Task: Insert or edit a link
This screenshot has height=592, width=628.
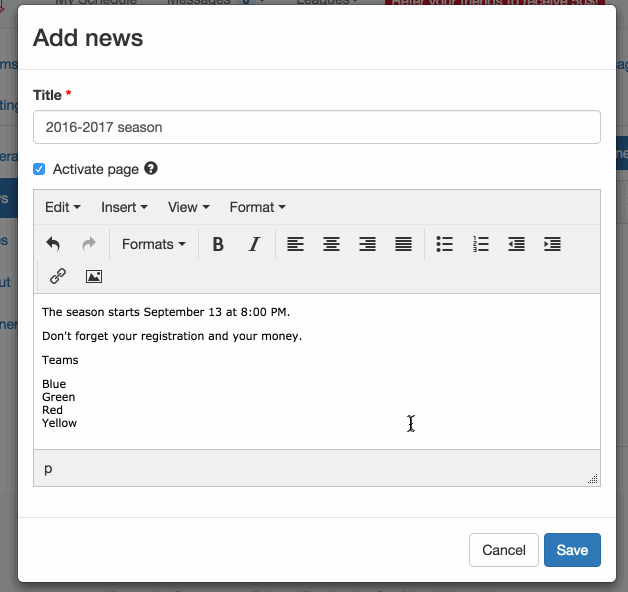Action: 58,276
